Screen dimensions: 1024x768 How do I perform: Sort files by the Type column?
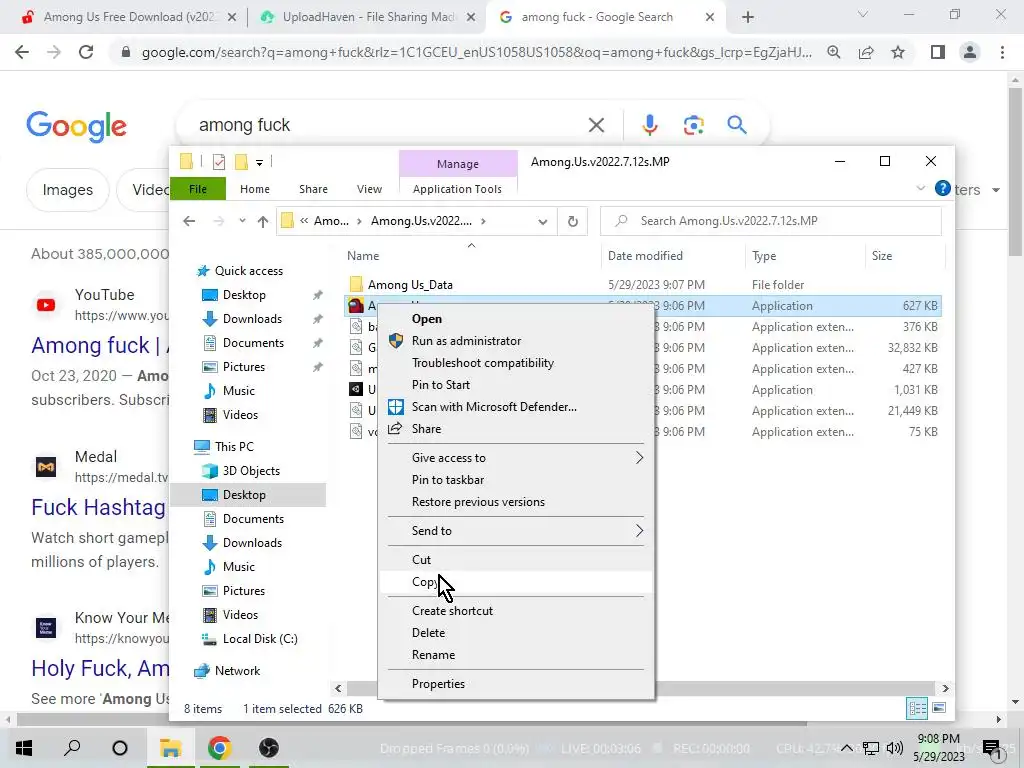[805, 256]
